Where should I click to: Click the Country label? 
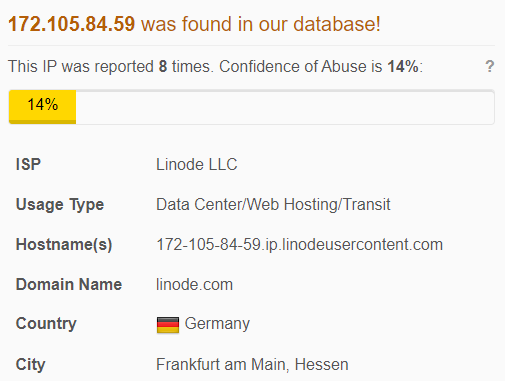tap(46, 324)
